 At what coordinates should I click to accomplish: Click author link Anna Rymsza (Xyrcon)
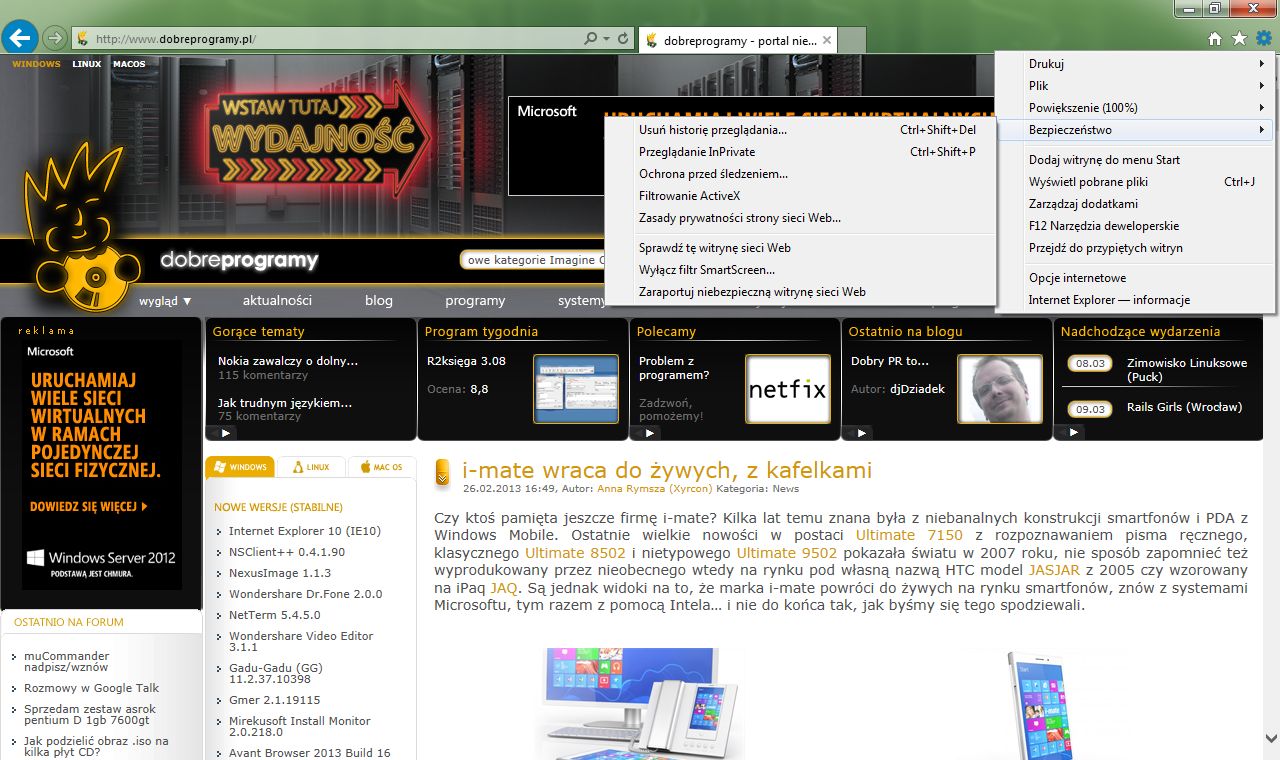(654, 489)
